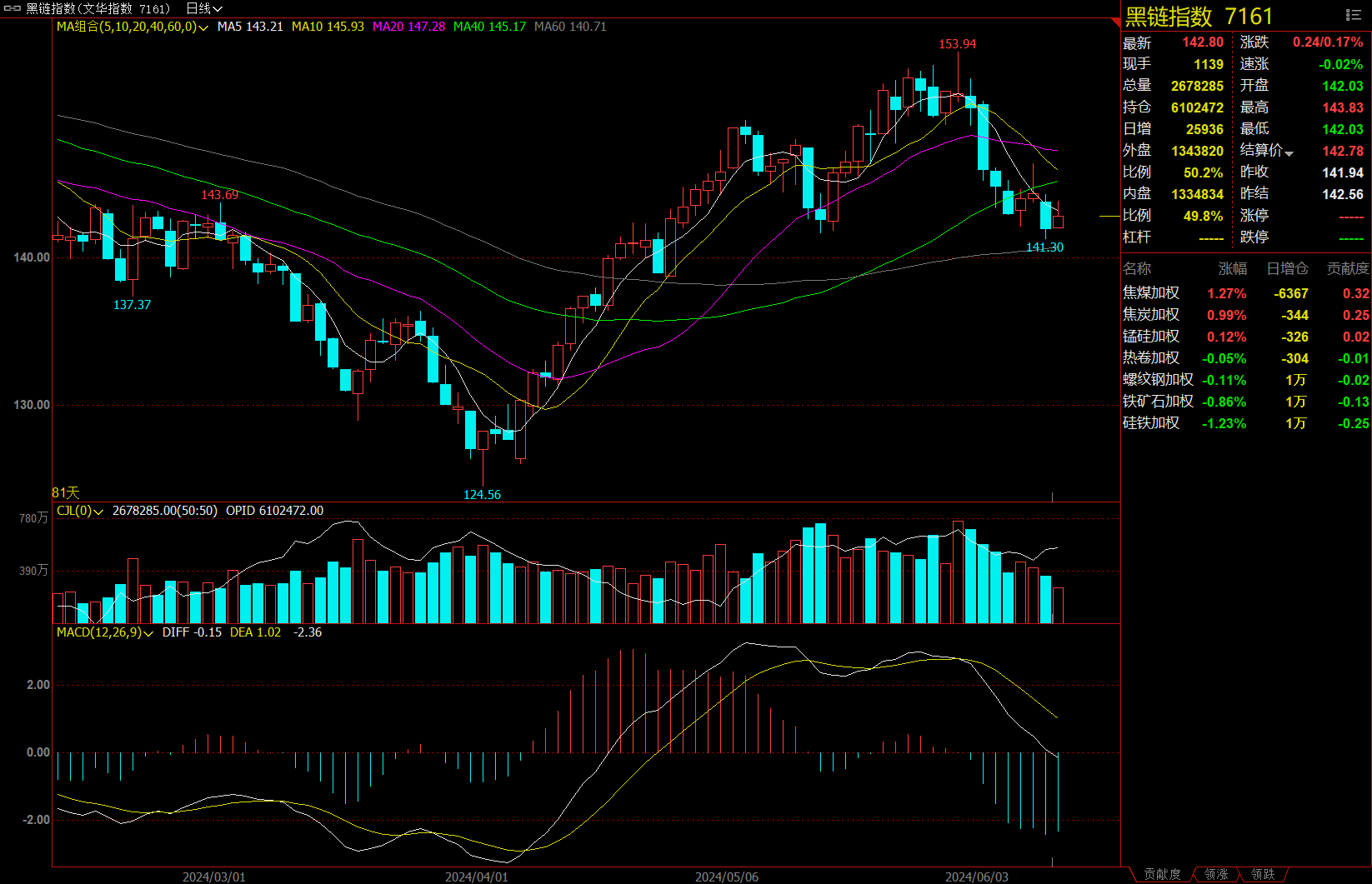Viewport: 1372px width, 884px height.
Task: Open the MACD(12,26,9) indicator dropdown
Action: tap(148, 633)
